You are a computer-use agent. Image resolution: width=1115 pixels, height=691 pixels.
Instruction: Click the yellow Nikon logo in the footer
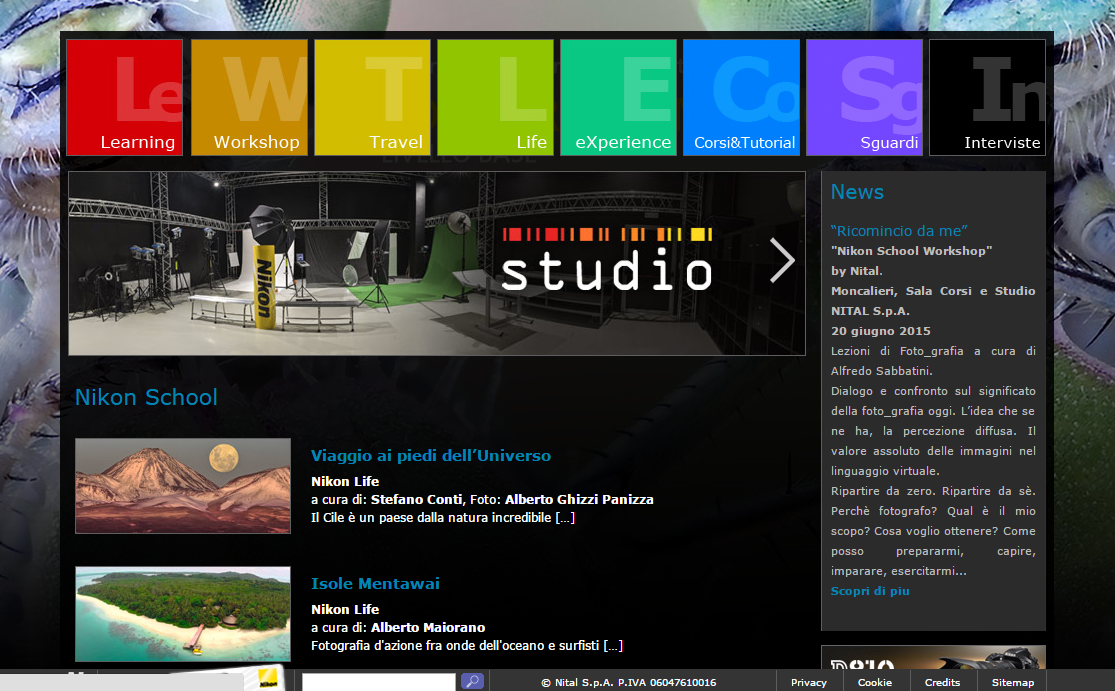pyautogui.click(x=268, y=680)
